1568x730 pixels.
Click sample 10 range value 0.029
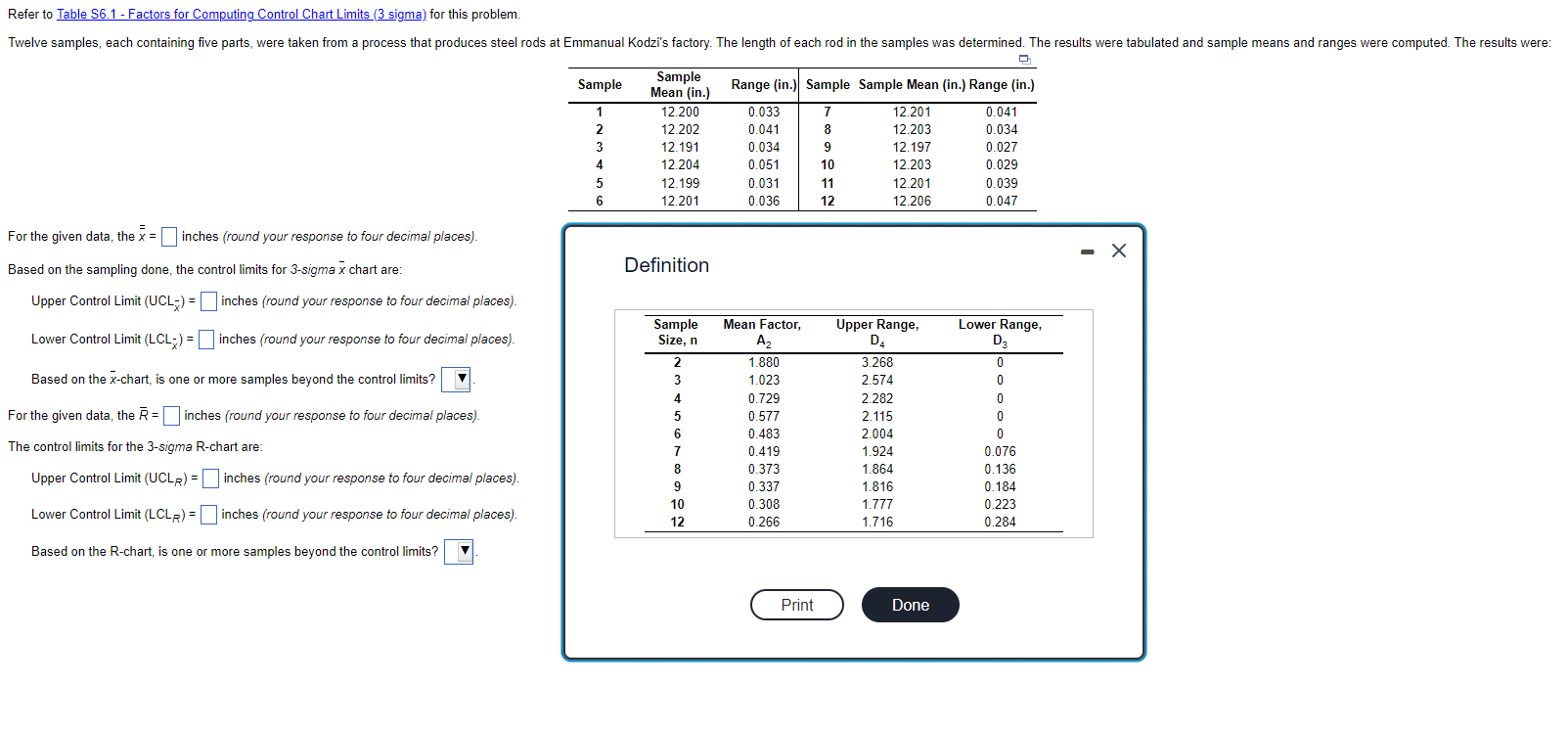click(1002, 164)
